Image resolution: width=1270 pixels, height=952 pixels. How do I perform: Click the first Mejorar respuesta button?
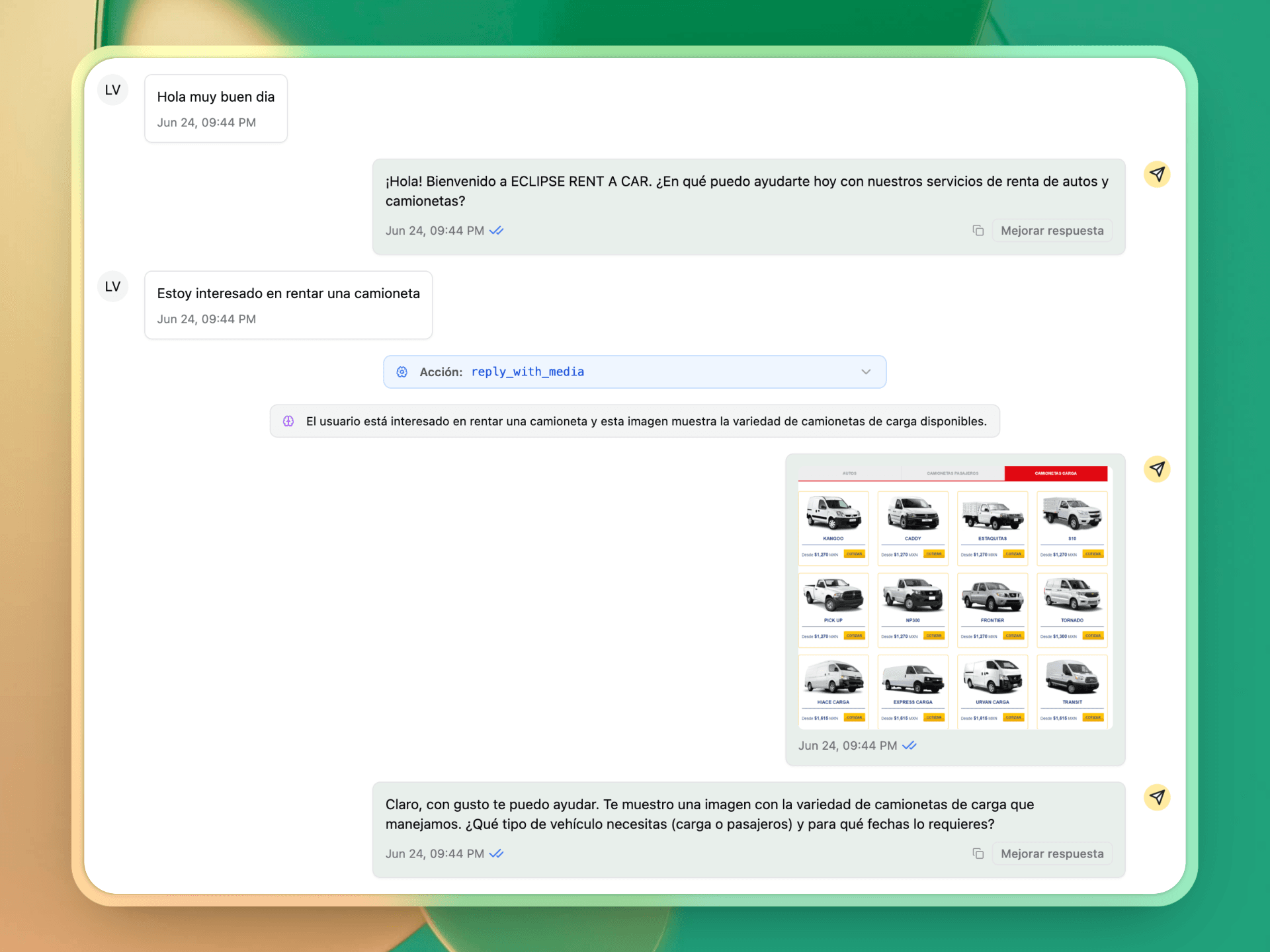point(1052,230)
